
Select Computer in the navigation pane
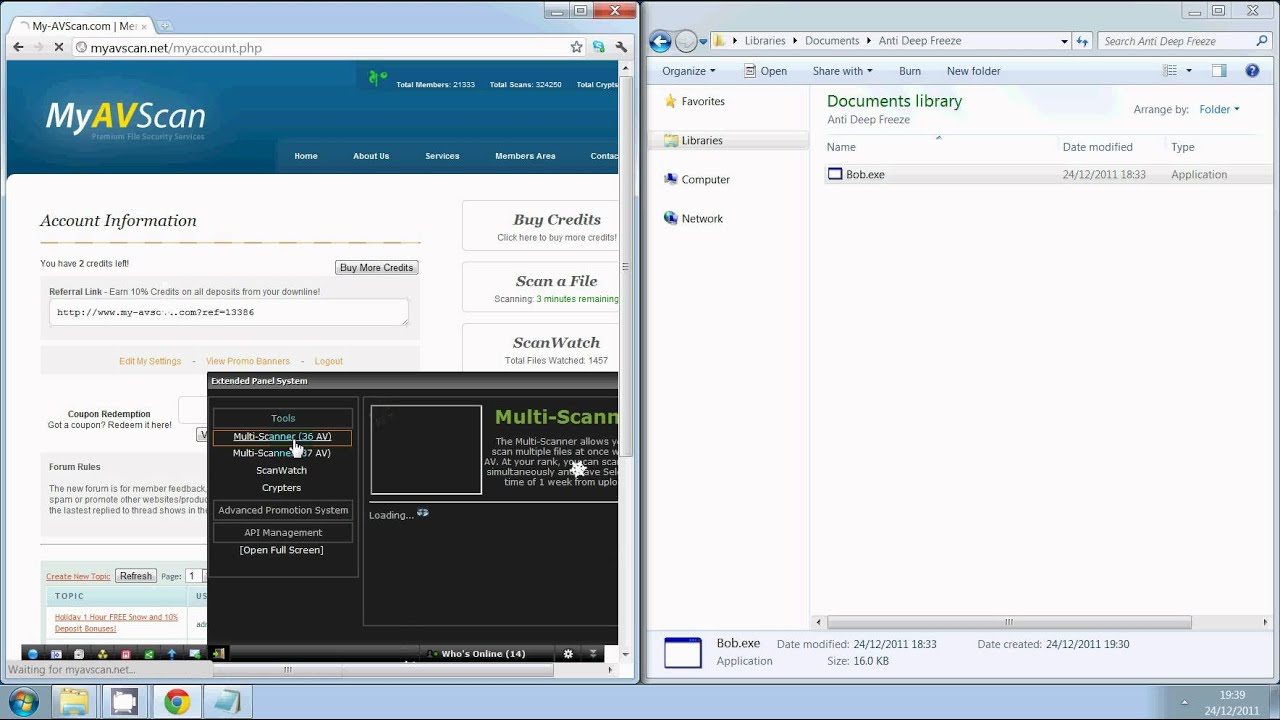coord(697,180)
